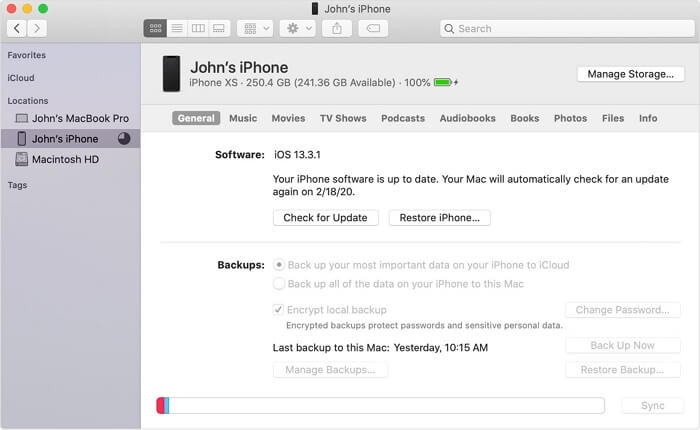Switch to column view in toolbar
The height and width of the screenshot is (430, 700).
click(198, 29)
